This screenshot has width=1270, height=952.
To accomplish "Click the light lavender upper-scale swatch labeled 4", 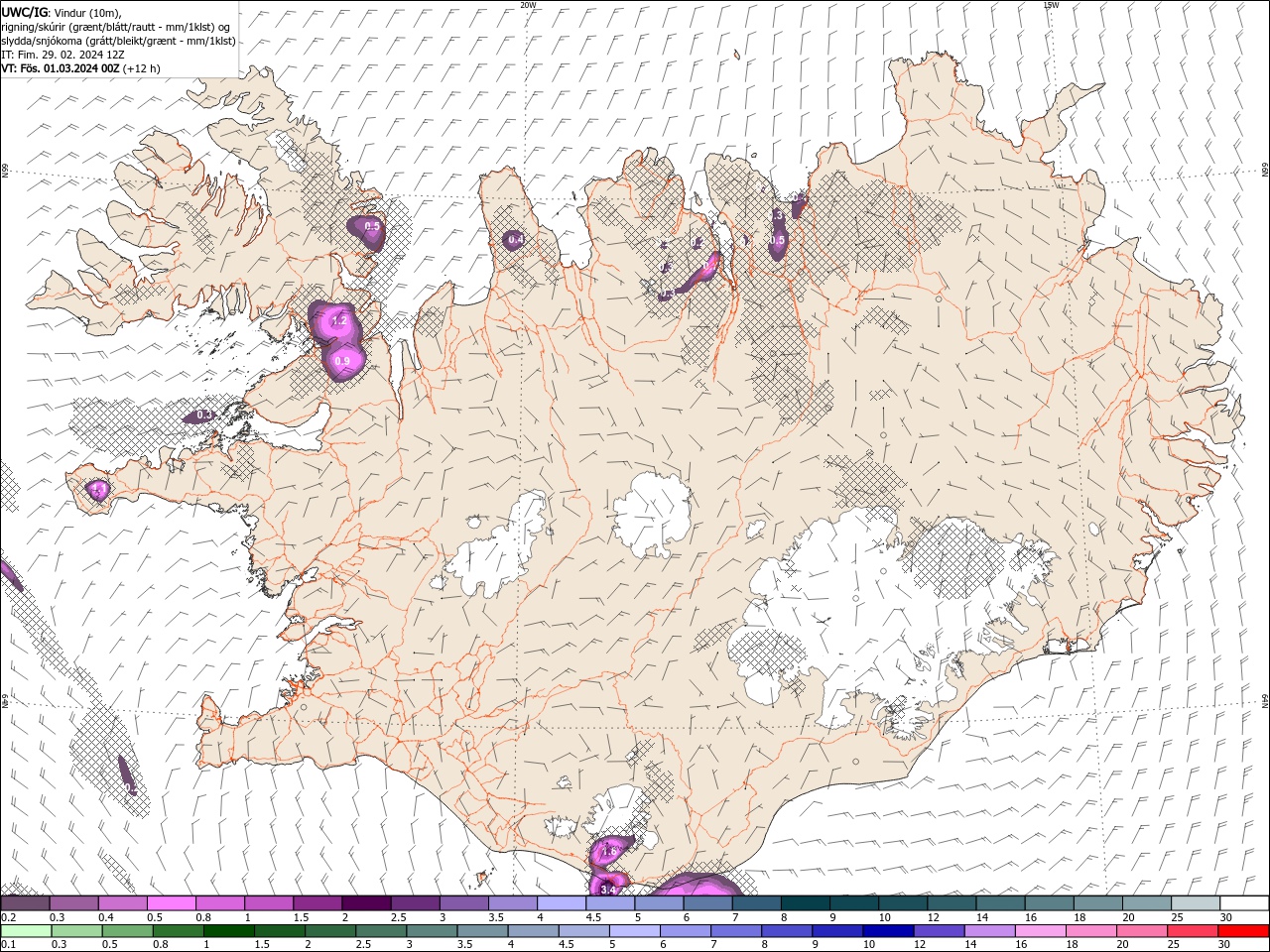I will (562, 903).
